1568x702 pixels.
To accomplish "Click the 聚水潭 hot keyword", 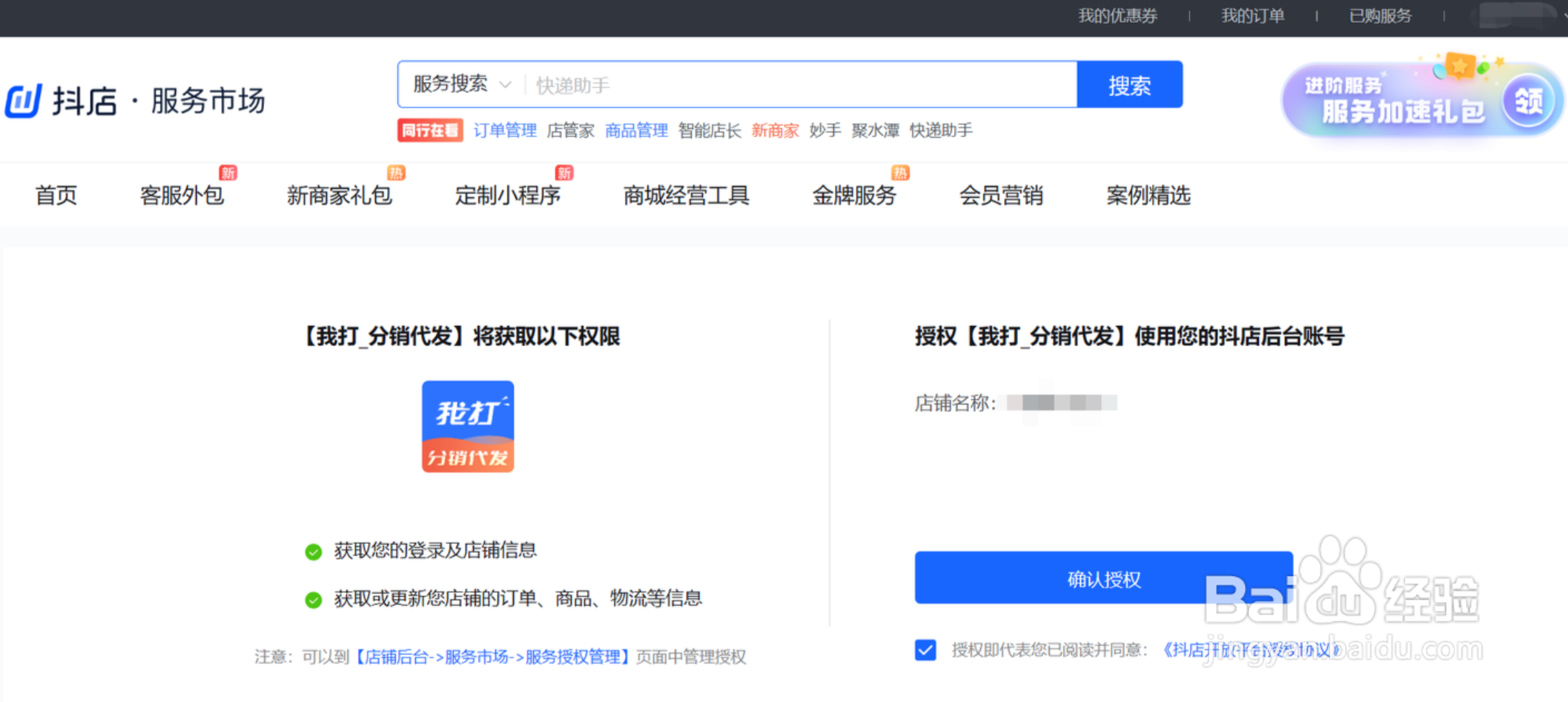I will 876,130.
